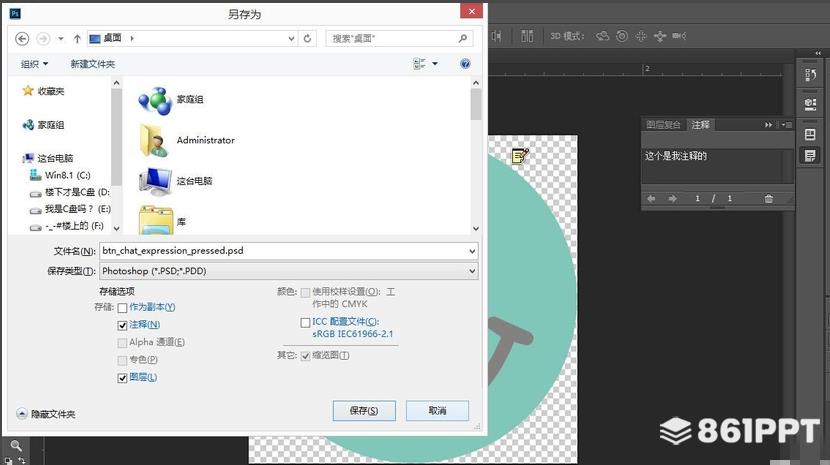Image resolution: width=830 pixels, height=465 pixels.
Task: Select Win8.1 (C:) drive
Action: coord(60,175)
